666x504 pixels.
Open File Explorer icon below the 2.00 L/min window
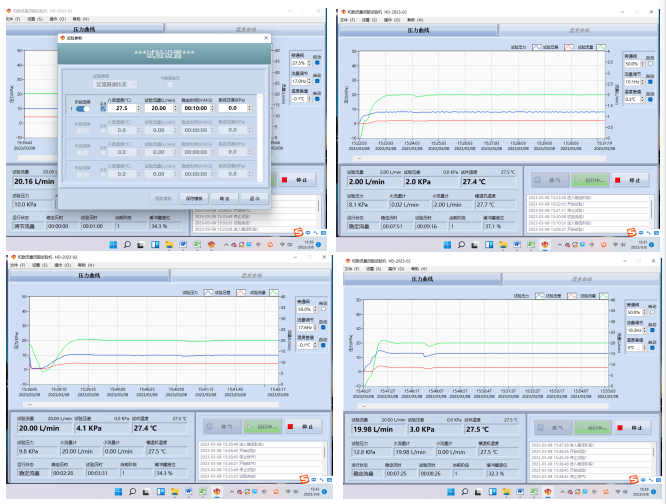[503, 245]
